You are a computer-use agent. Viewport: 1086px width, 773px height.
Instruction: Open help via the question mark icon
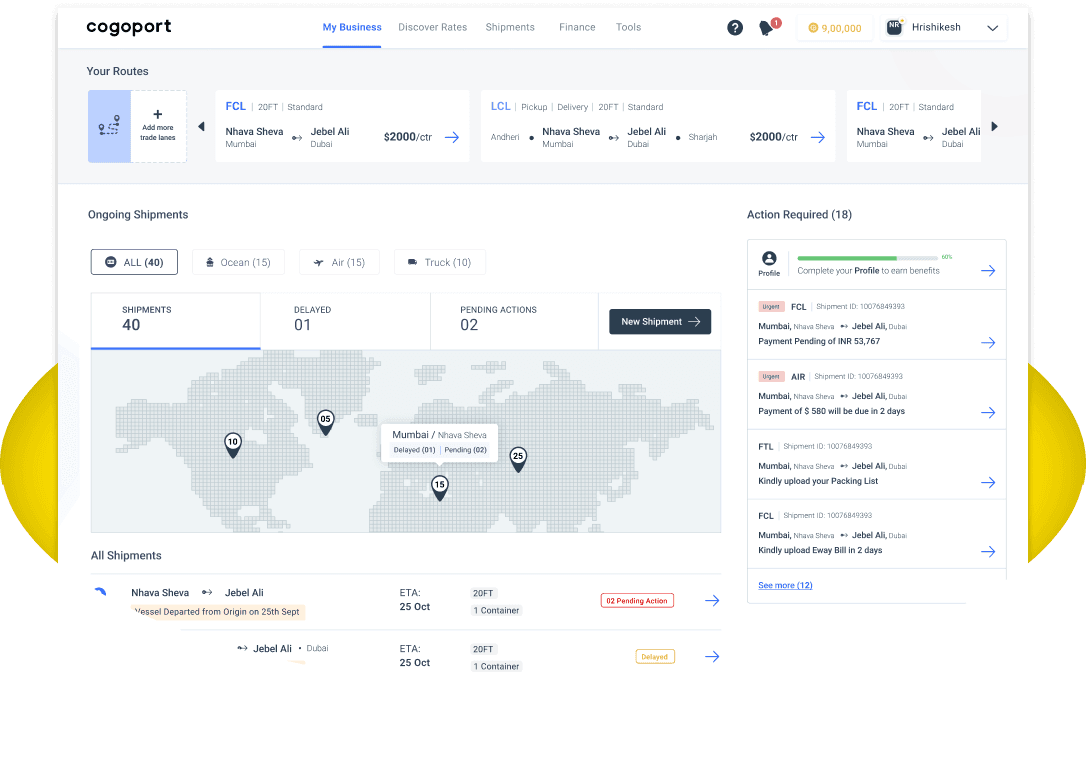[735, 27]
